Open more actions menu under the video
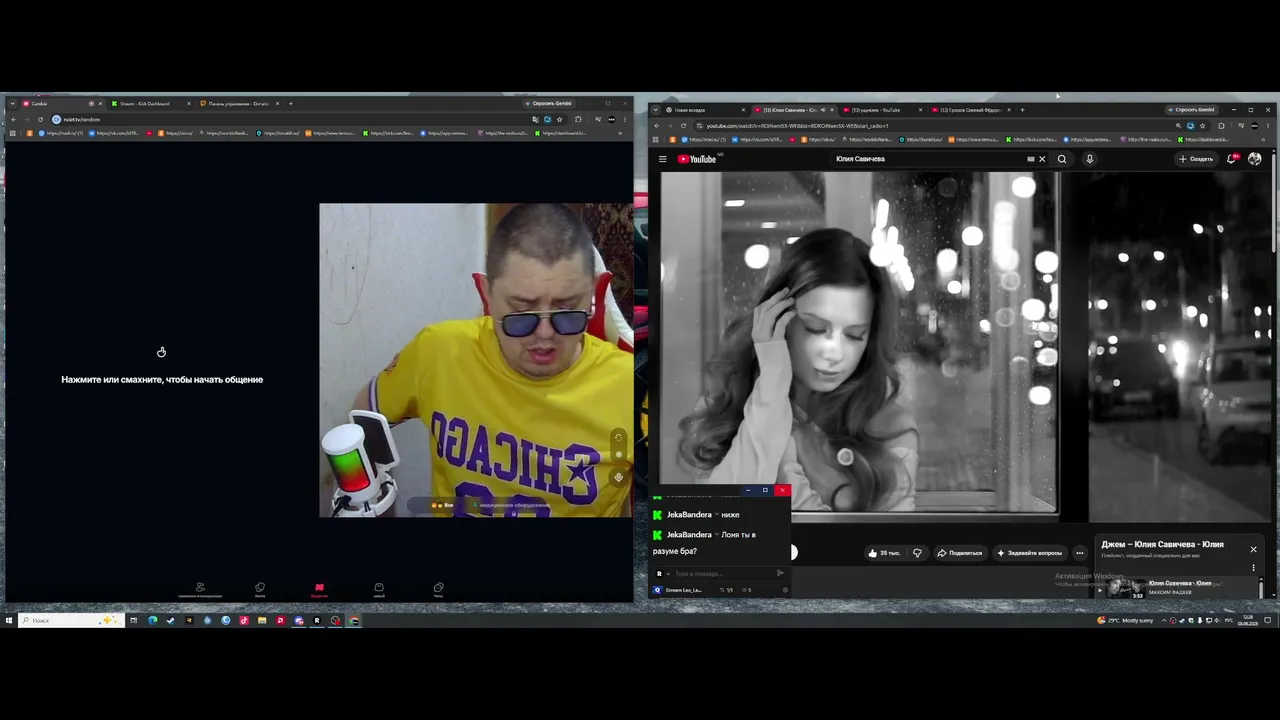The width and height of the screenshot is (1280, 720). click(1079, 553)
